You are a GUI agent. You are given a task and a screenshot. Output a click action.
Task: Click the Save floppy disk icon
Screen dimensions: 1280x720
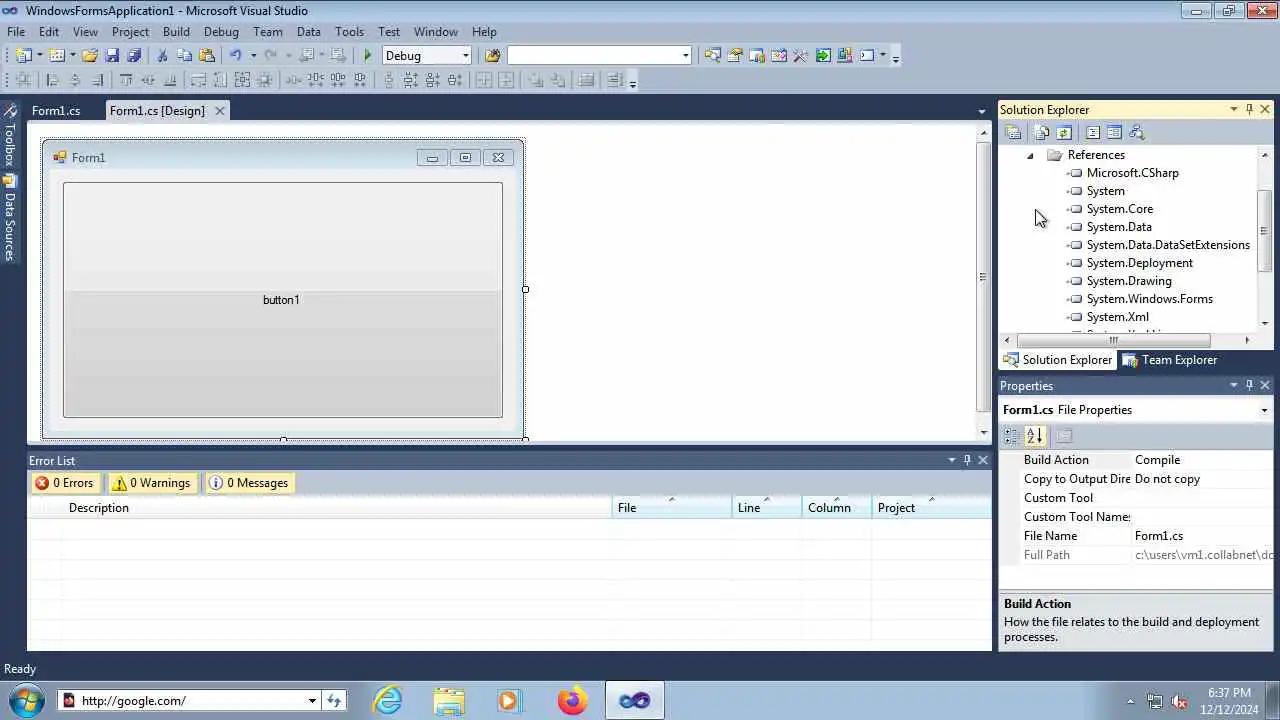pos(112,56)
